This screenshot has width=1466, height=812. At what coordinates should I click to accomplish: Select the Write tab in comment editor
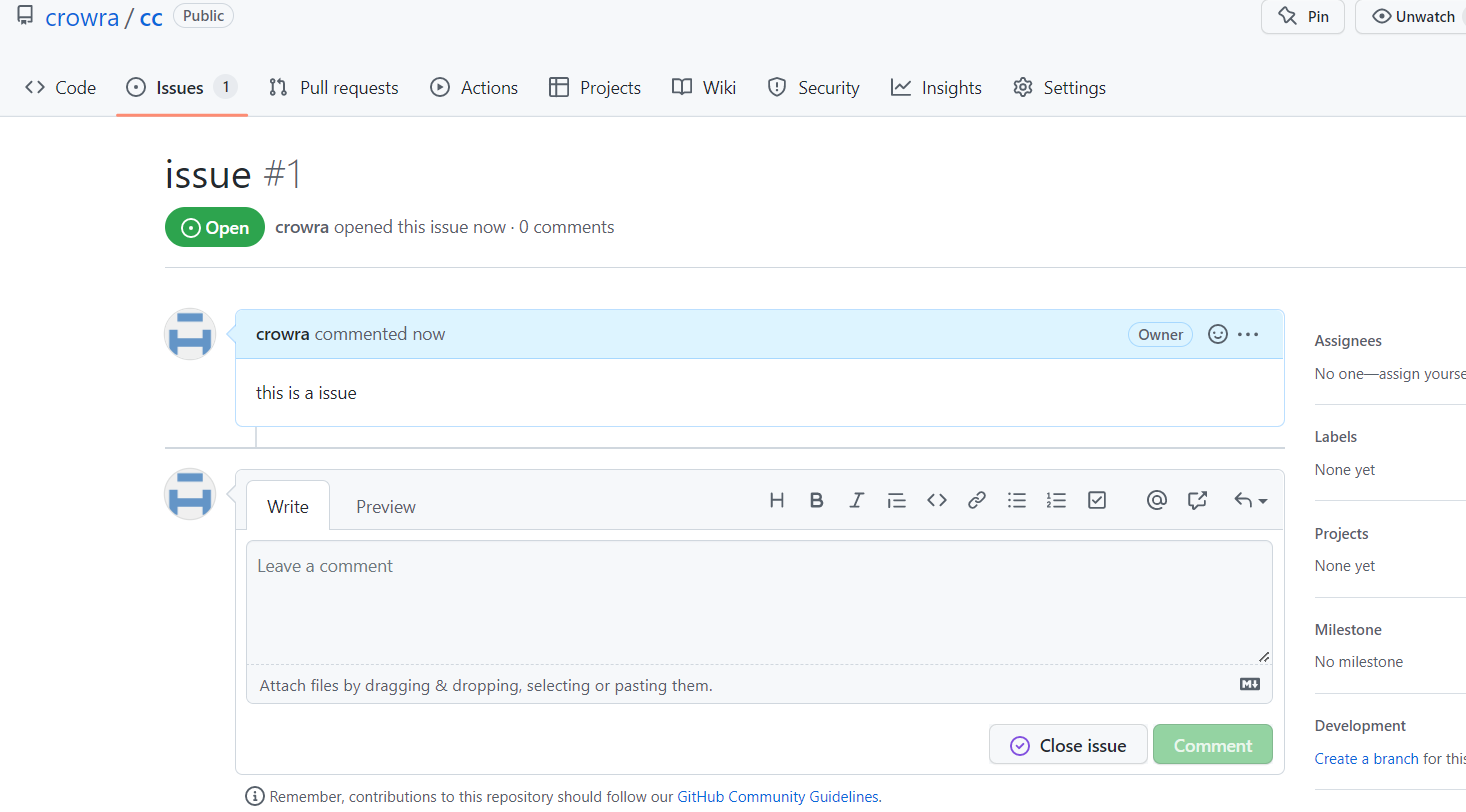[x=288, y=506]
